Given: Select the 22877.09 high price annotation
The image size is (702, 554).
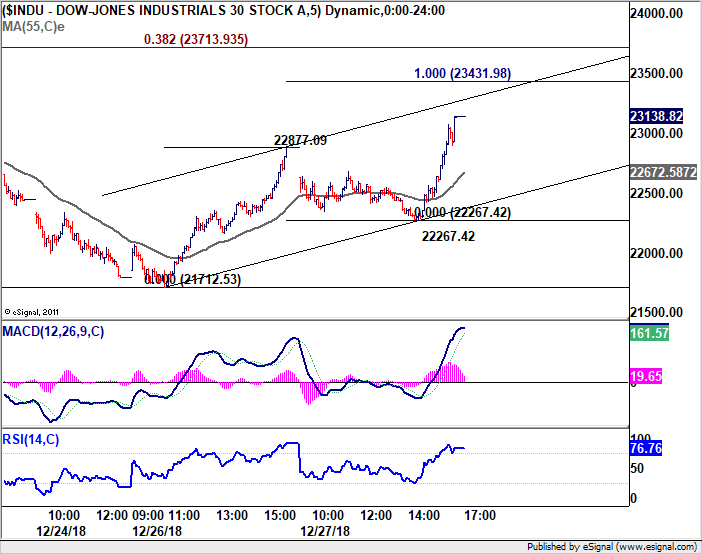Looking at the screenshot, I should coord(300,140).
